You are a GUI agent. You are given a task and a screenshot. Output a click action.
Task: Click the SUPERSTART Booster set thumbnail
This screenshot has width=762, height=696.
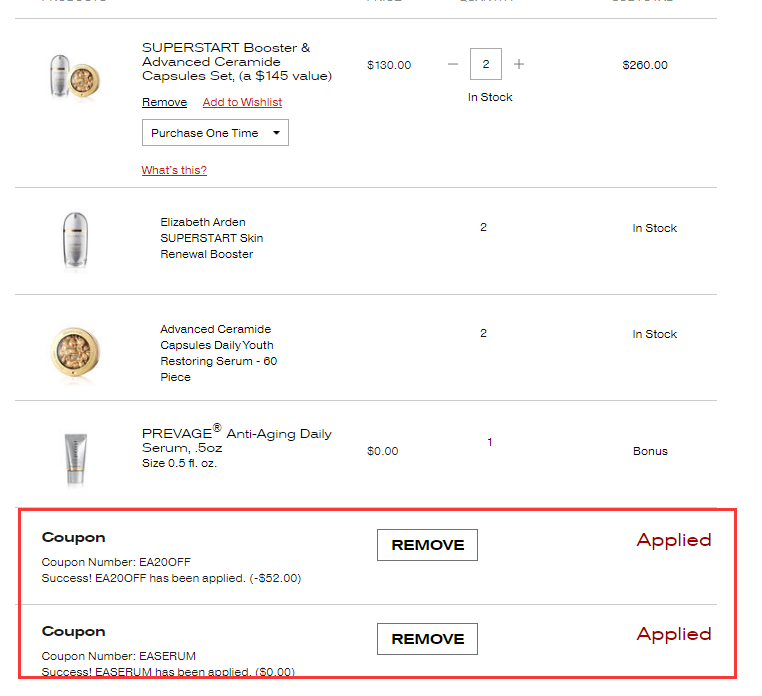pyautogui.click(x=75, y=75)
